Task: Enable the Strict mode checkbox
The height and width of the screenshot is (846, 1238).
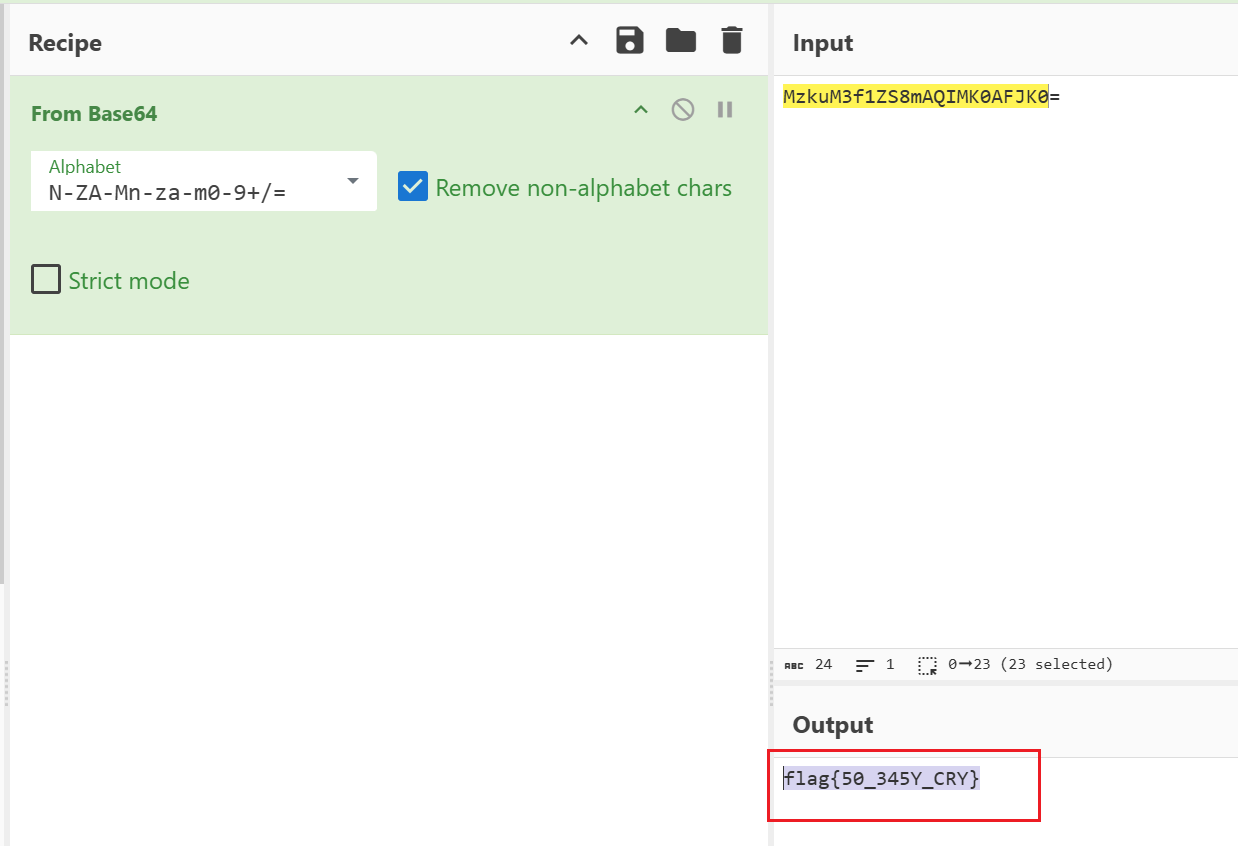Action: (x=46, y=280)
